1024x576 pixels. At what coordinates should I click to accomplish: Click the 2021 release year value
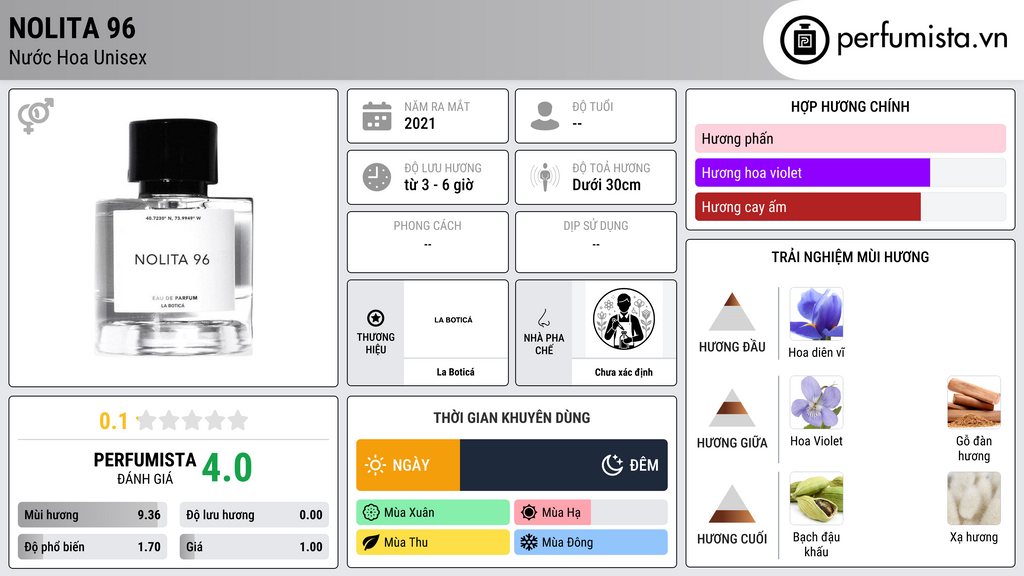tap(419, 123)
